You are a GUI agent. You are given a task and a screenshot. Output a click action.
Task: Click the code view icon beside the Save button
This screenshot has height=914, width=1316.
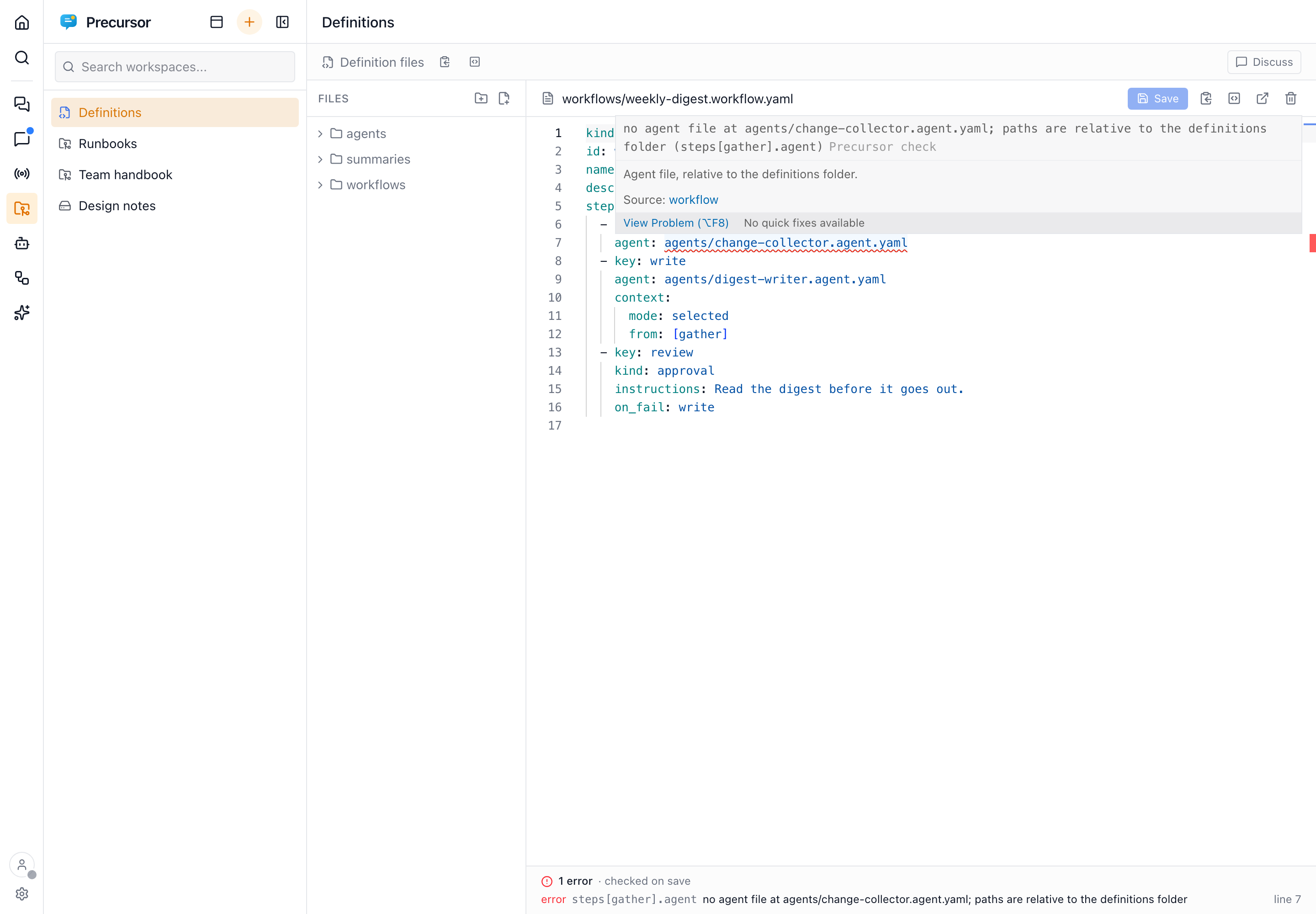coord(1234,99)
